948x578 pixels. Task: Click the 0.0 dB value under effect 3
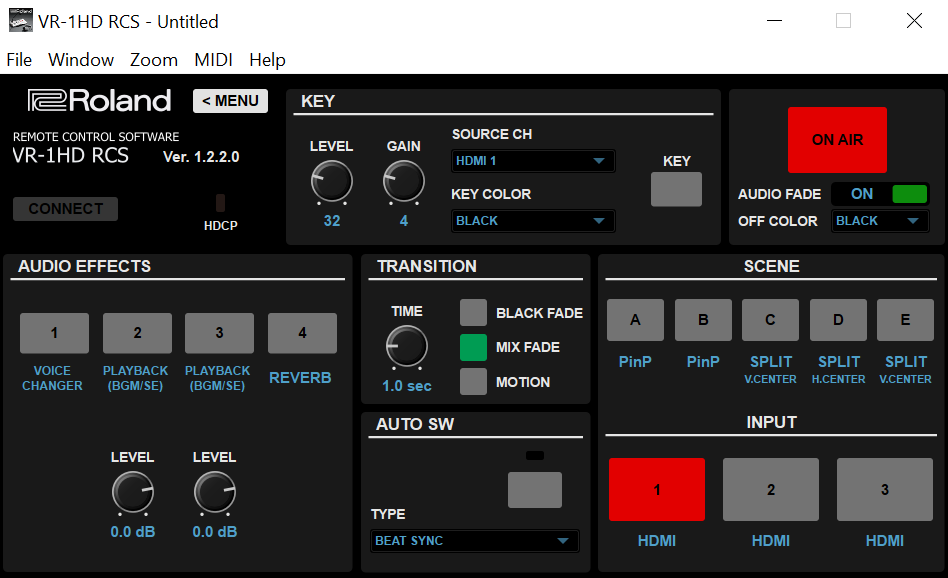tap(215, 532)
